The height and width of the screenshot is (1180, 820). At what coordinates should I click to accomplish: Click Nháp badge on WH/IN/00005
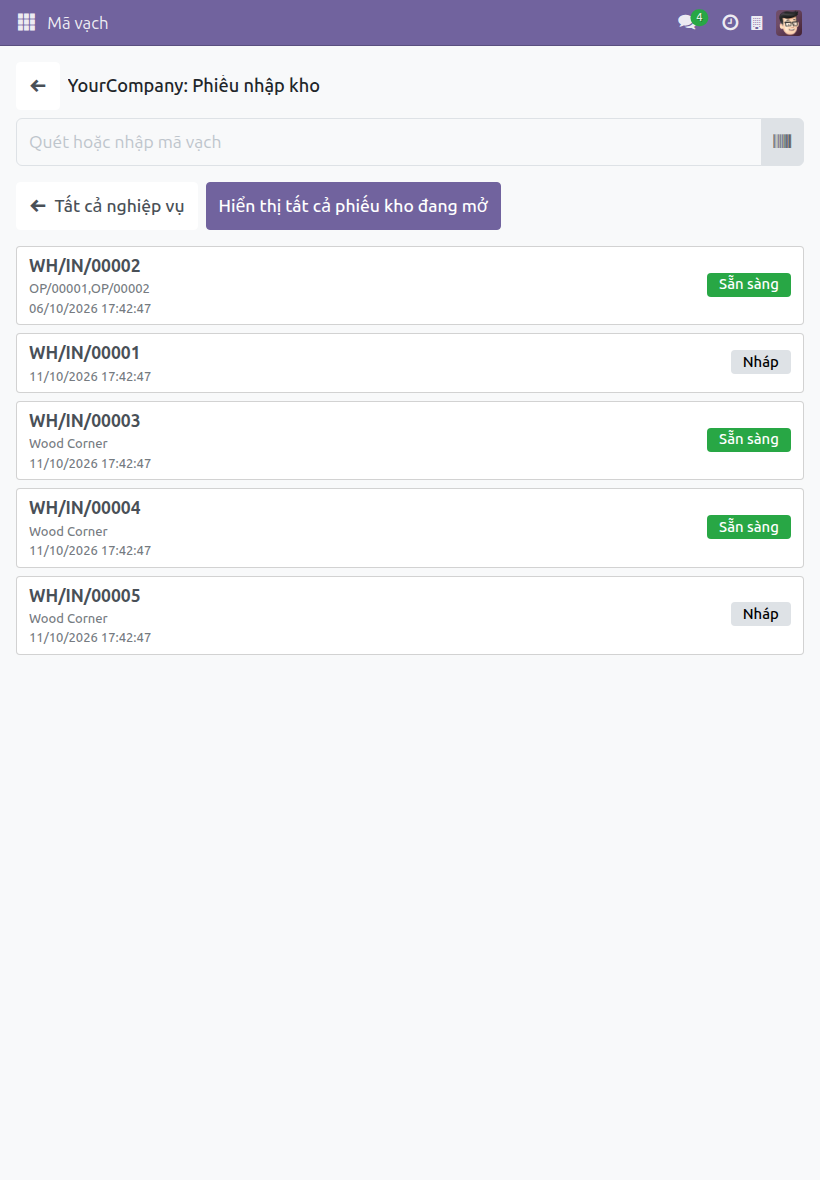(x=761, y=614)
